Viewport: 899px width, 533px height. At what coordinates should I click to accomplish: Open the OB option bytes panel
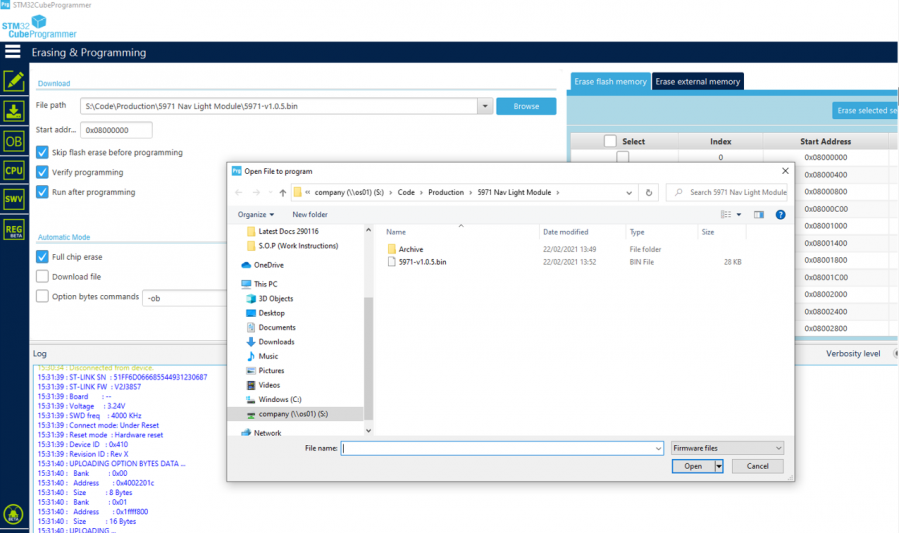[x=14, y=141]
